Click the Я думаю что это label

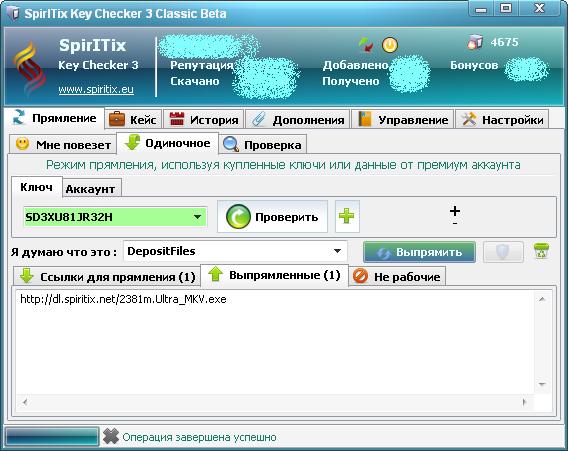[64, 251]
